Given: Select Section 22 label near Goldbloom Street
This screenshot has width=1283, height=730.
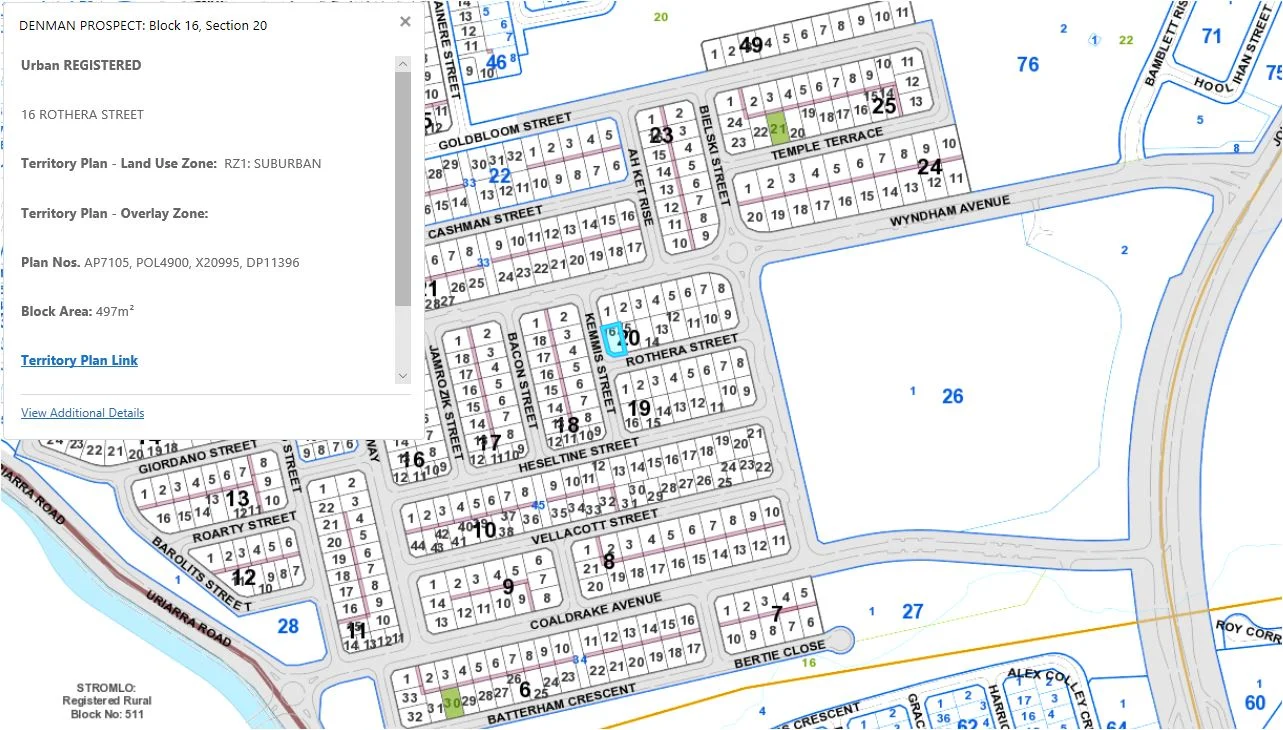Looking at the screenshot, I should 499,176.
